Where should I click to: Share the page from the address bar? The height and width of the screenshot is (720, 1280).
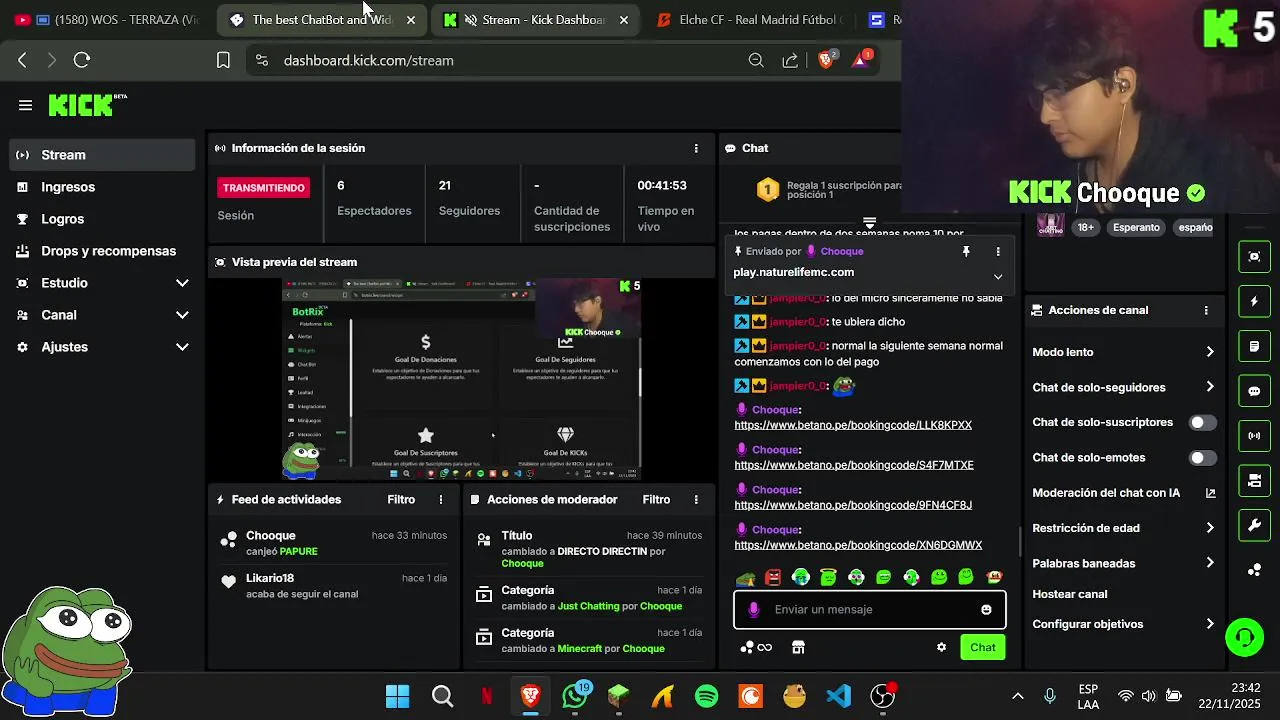click(790, 60)
